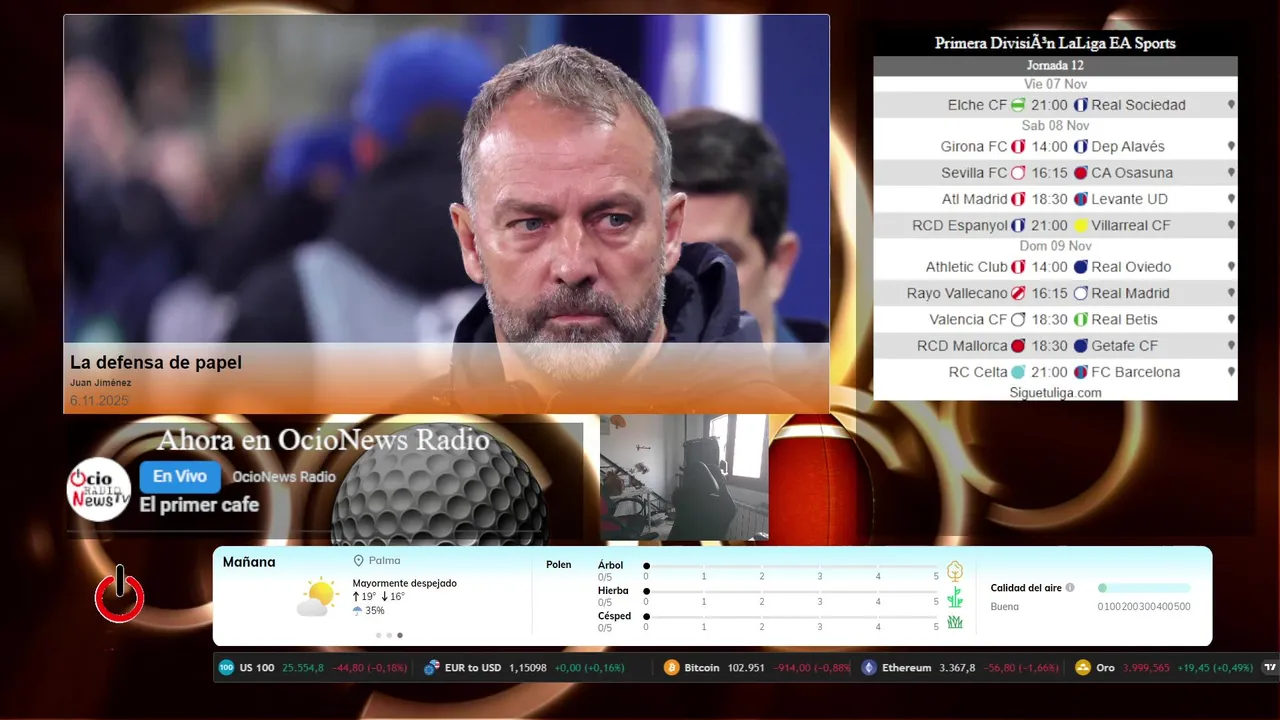The width and height of the screenshot is (1280, 720).
Task: Click the Bitcoin coin icon in ticker
Action: 672,668
